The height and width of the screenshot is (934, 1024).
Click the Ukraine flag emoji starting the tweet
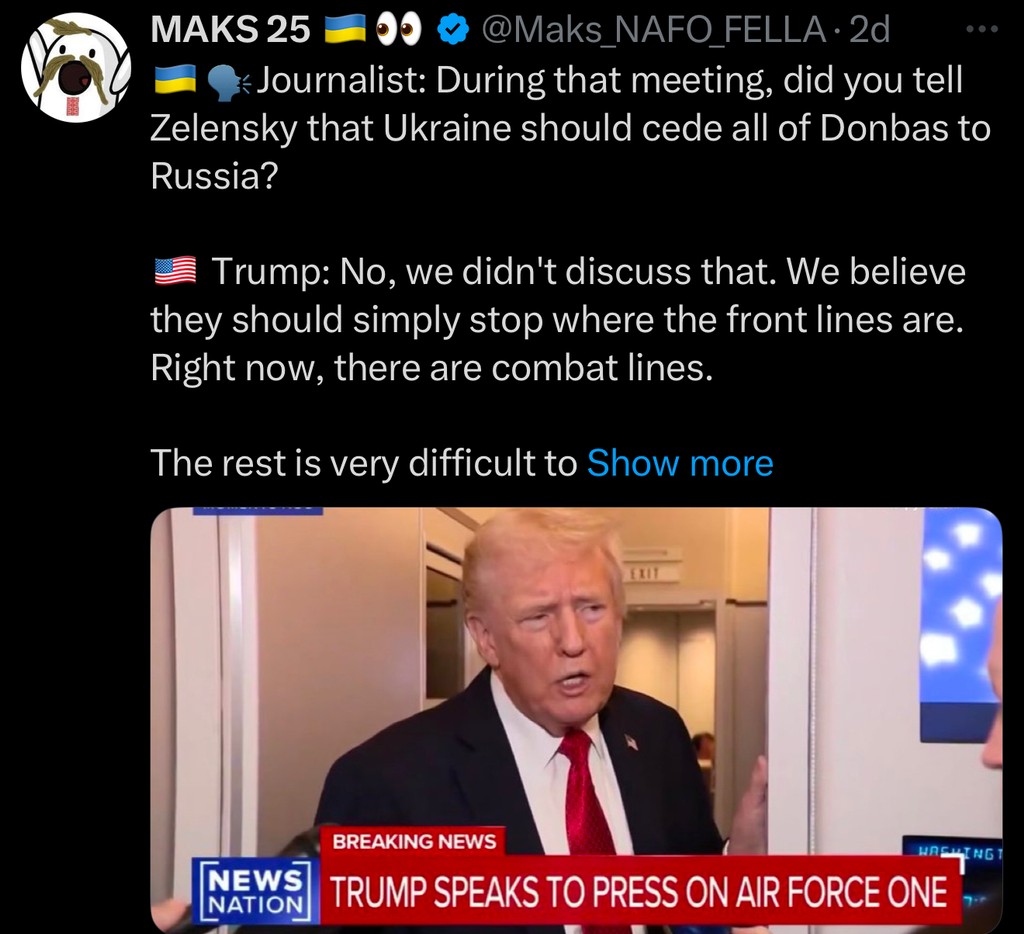coord(175,80)
